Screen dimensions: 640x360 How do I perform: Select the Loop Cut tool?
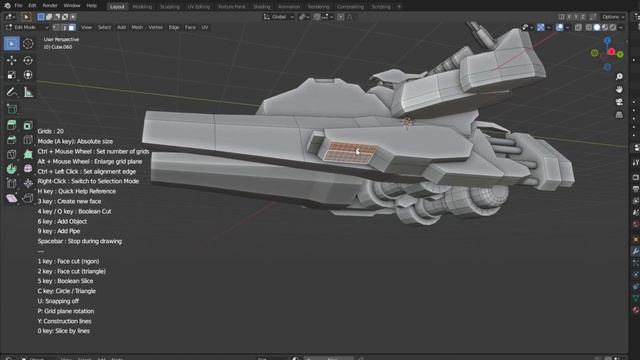pyautogui.click(x=28, y=140)
